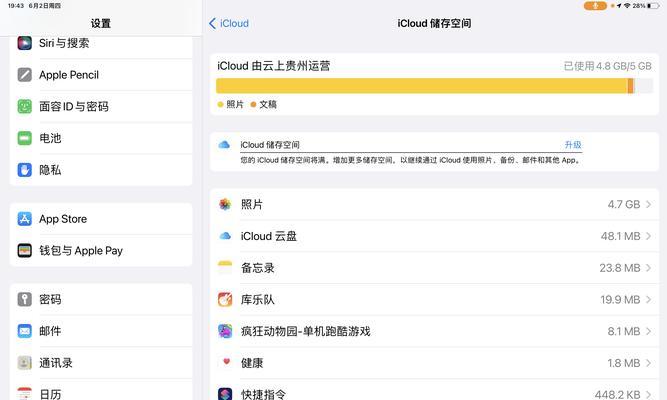This screenshot has width=667, height=400.
Task: Tap the blue 隐私 hand icon
Action: 24,170
